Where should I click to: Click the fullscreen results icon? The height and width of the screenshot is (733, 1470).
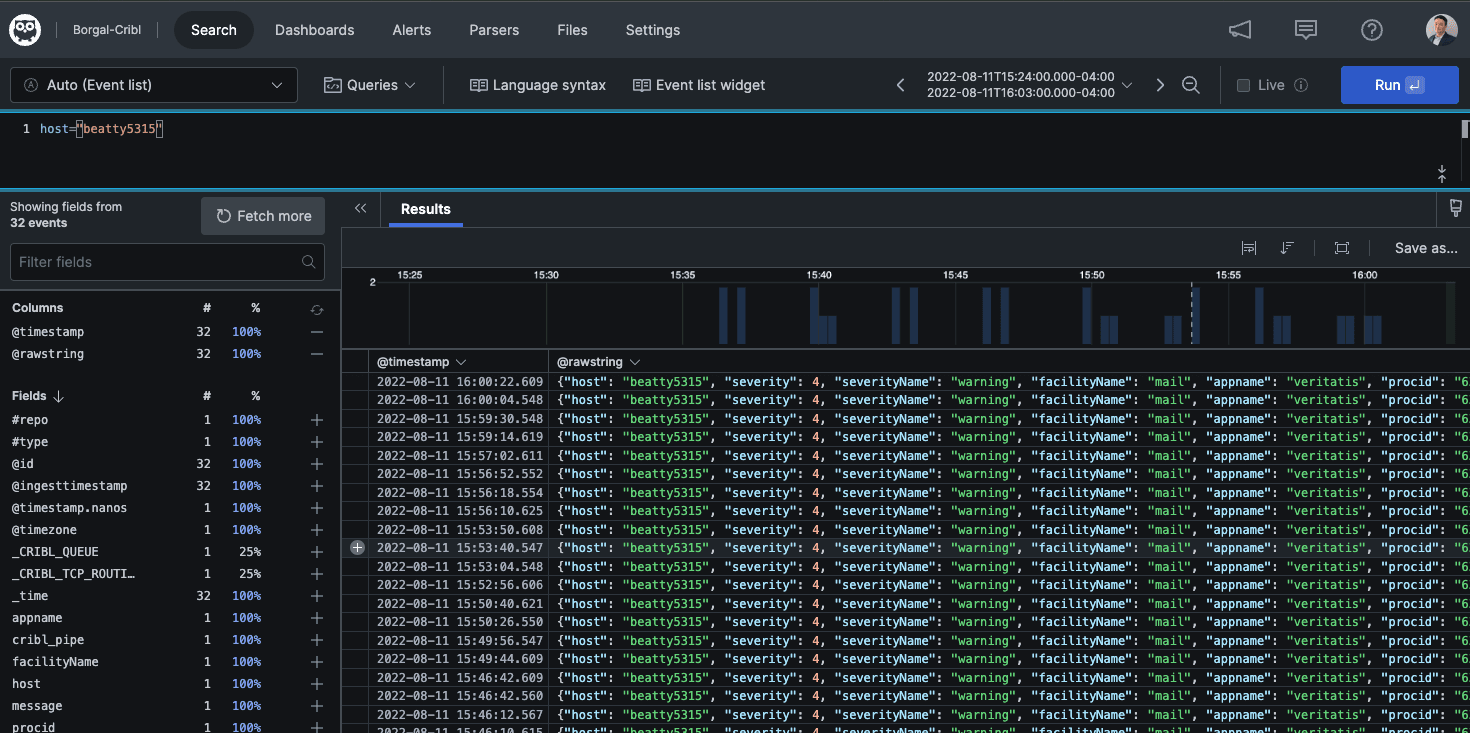pyautogui.click(x=1341, y=248)
